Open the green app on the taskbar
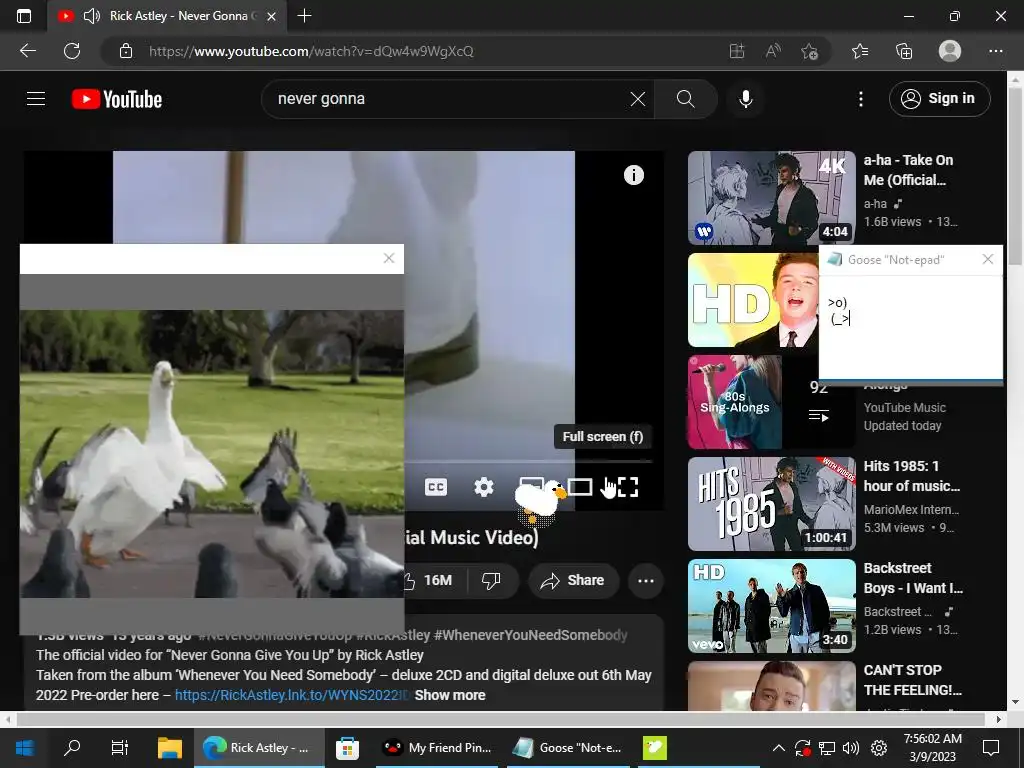Image resolution: width=1024 pixels, height=768 pixels. [x=654, y=748]
